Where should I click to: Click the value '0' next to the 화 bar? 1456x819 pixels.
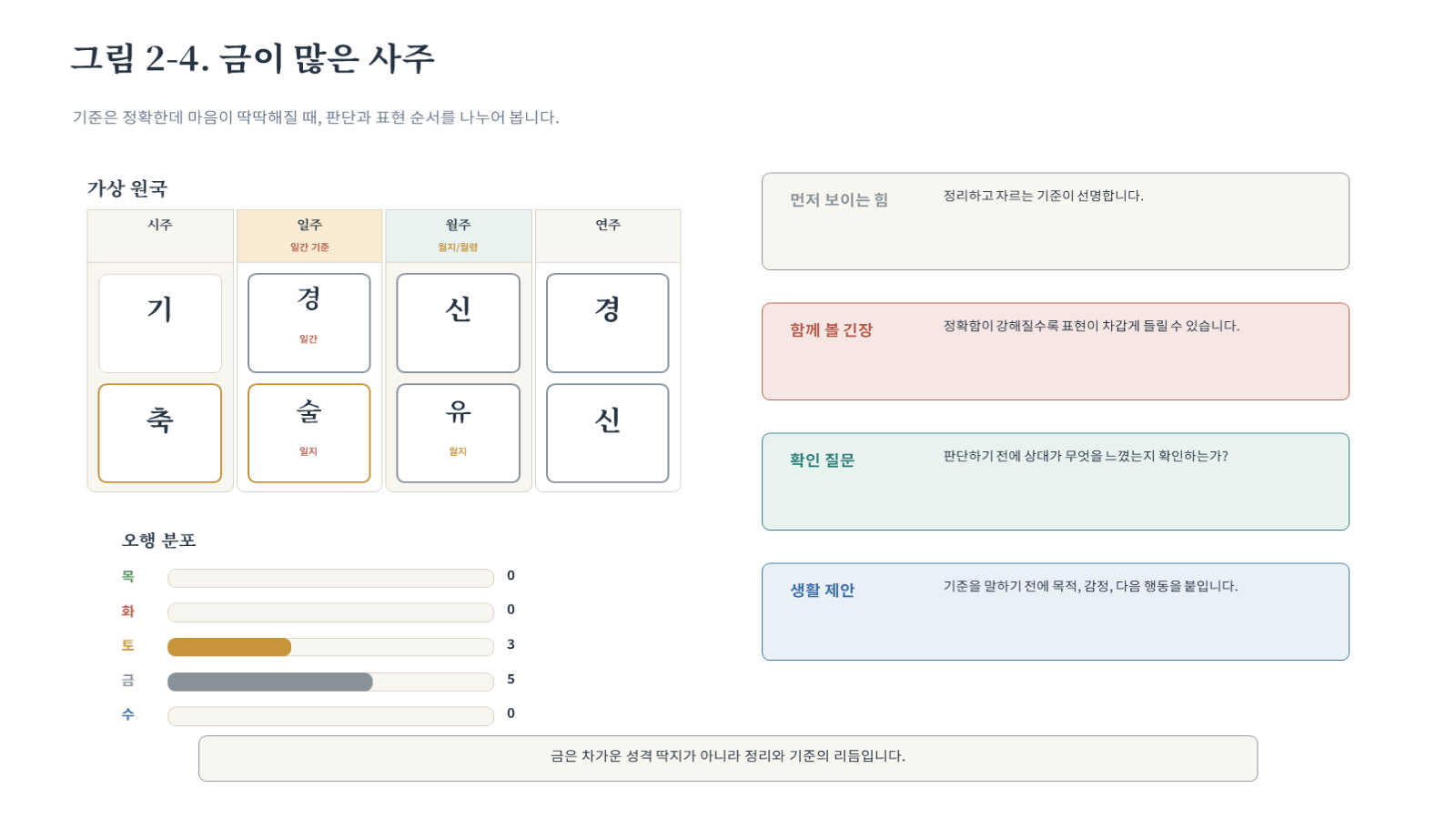(x=511, y=610)
